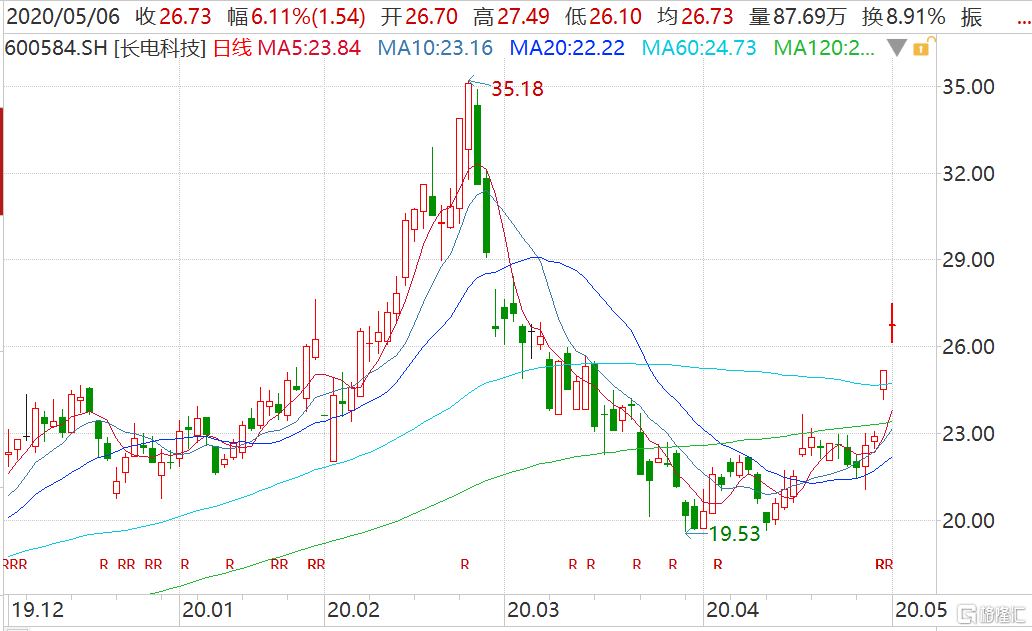The height and width of the screenshot is (631, 1032).
Task: Click the 32.00 price axis label
Action: pos(968,174)
